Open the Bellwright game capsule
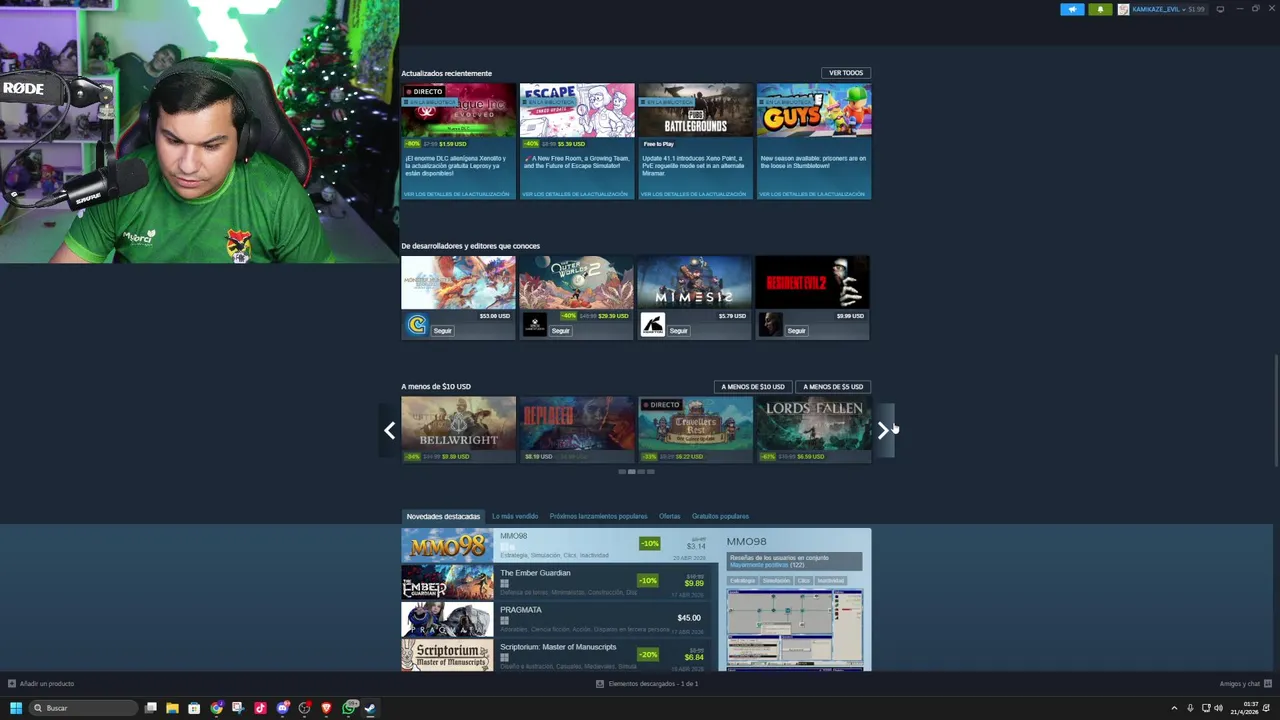 pos(458,430)
